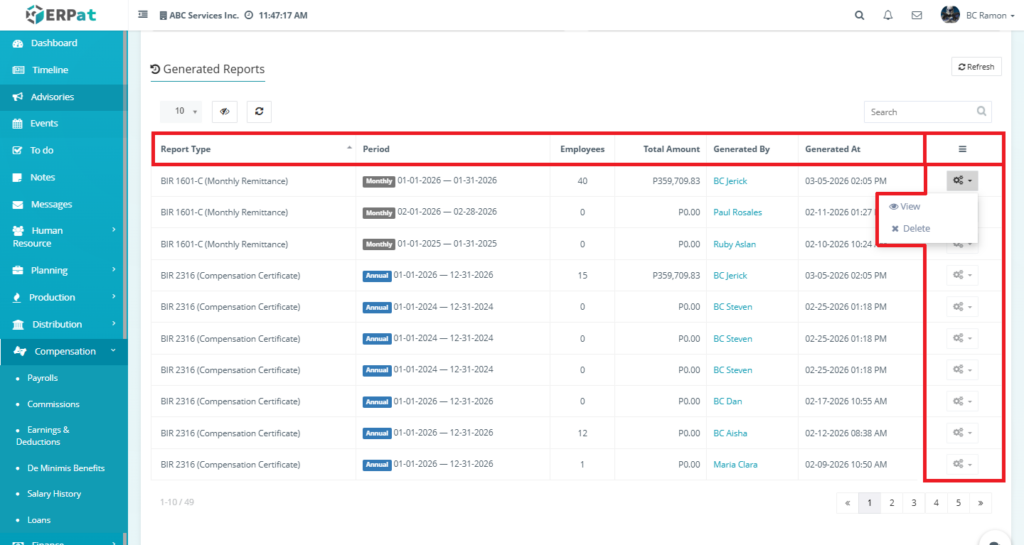This screenshot has height=545, width=1024.
Task: Click the Search input field
Action: (918, 112)
